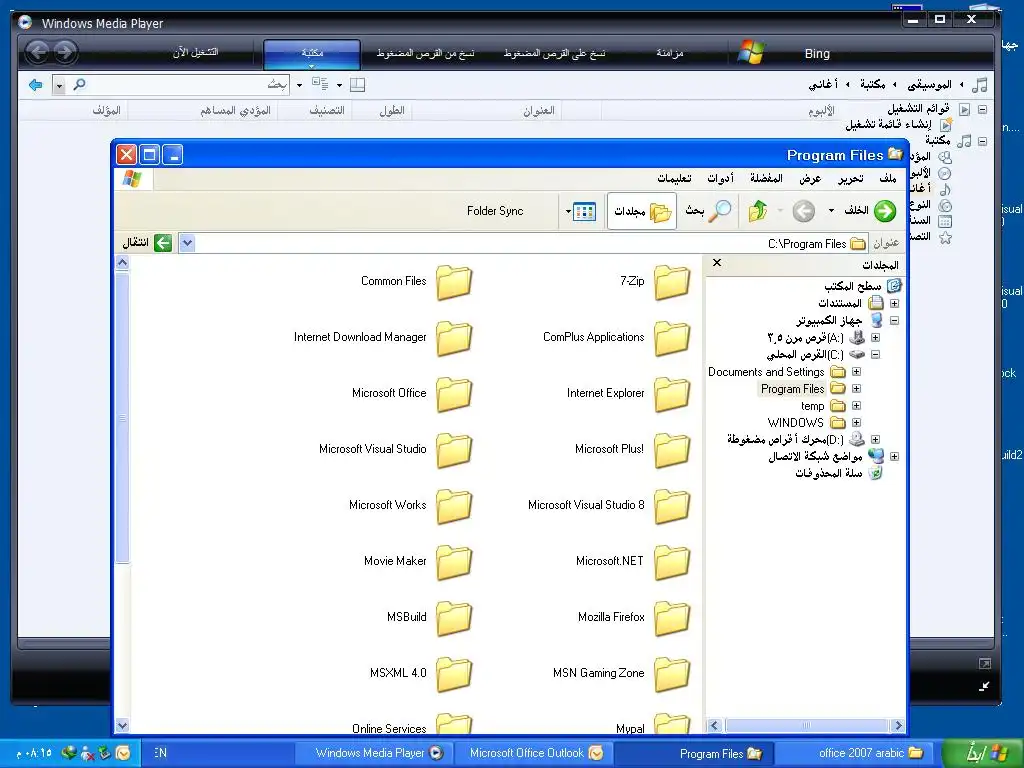Select Desktop (سطح المكتب) in folder tree

[x=853, y=286]
